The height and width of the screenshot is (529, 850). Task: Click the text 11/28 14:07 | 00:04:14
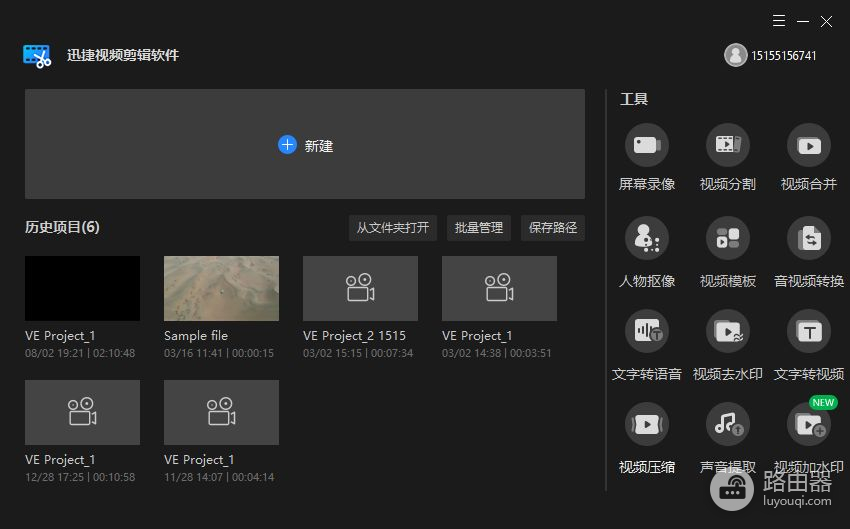[219, 477]
